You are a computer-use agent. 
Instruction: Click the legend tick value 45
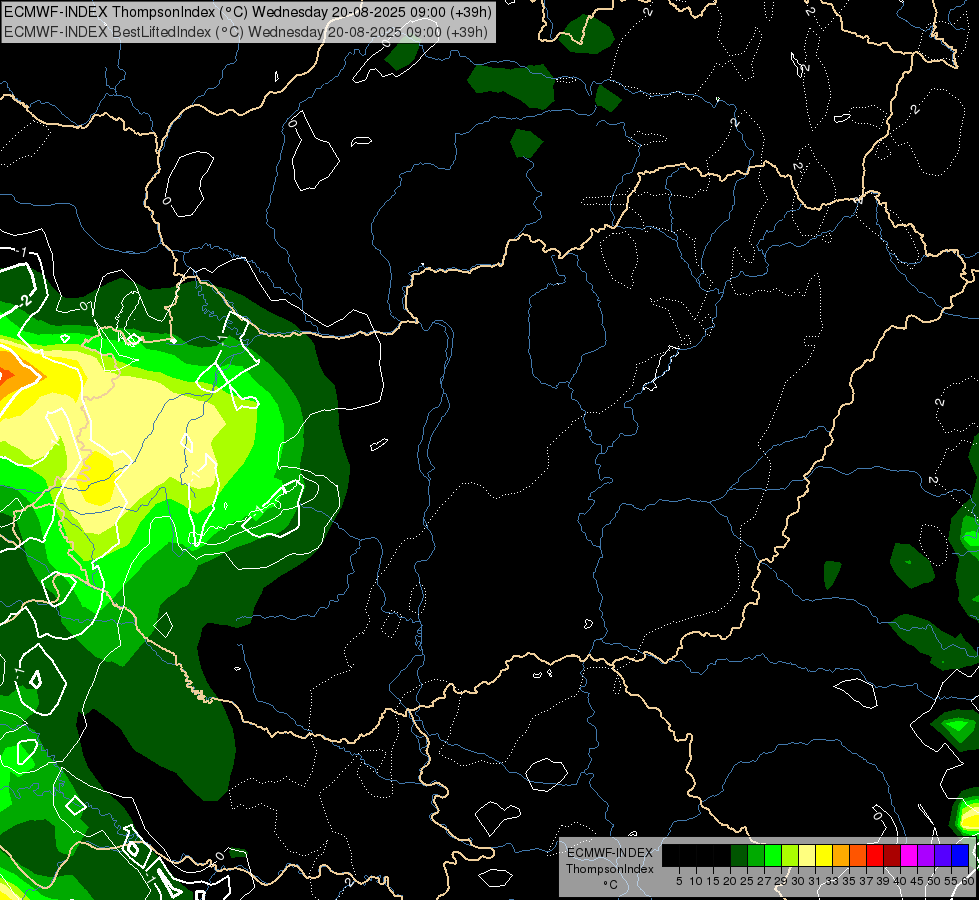pyautogui.click(x=917, y=881)
